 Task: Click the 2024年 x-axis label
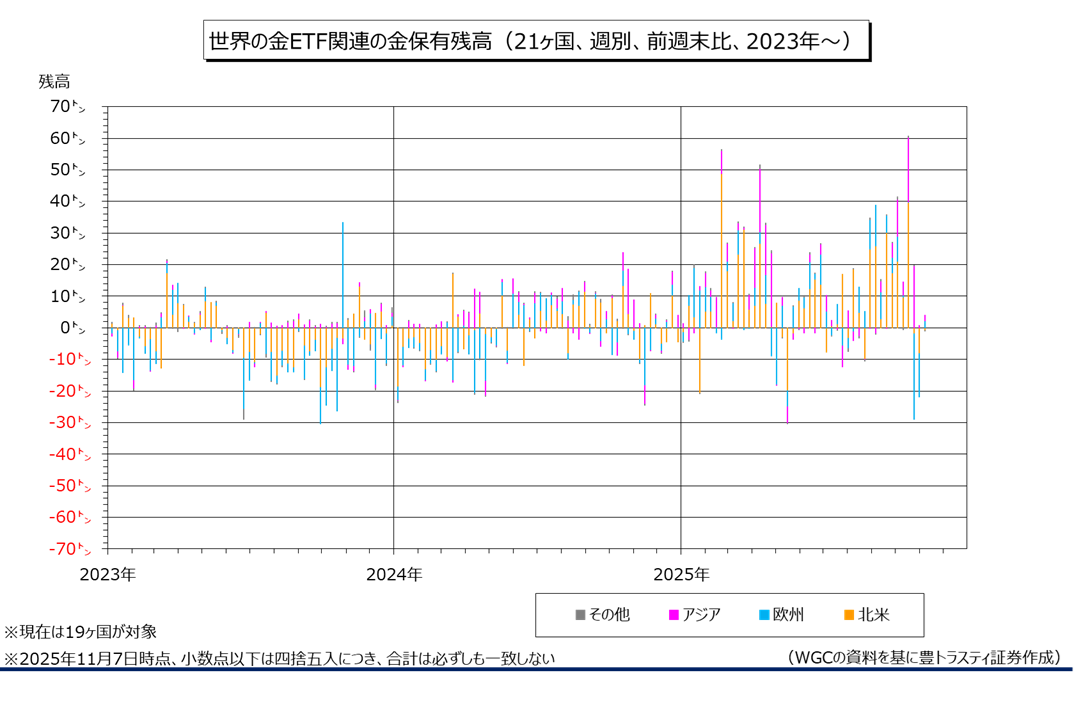[x=394, y=574]
